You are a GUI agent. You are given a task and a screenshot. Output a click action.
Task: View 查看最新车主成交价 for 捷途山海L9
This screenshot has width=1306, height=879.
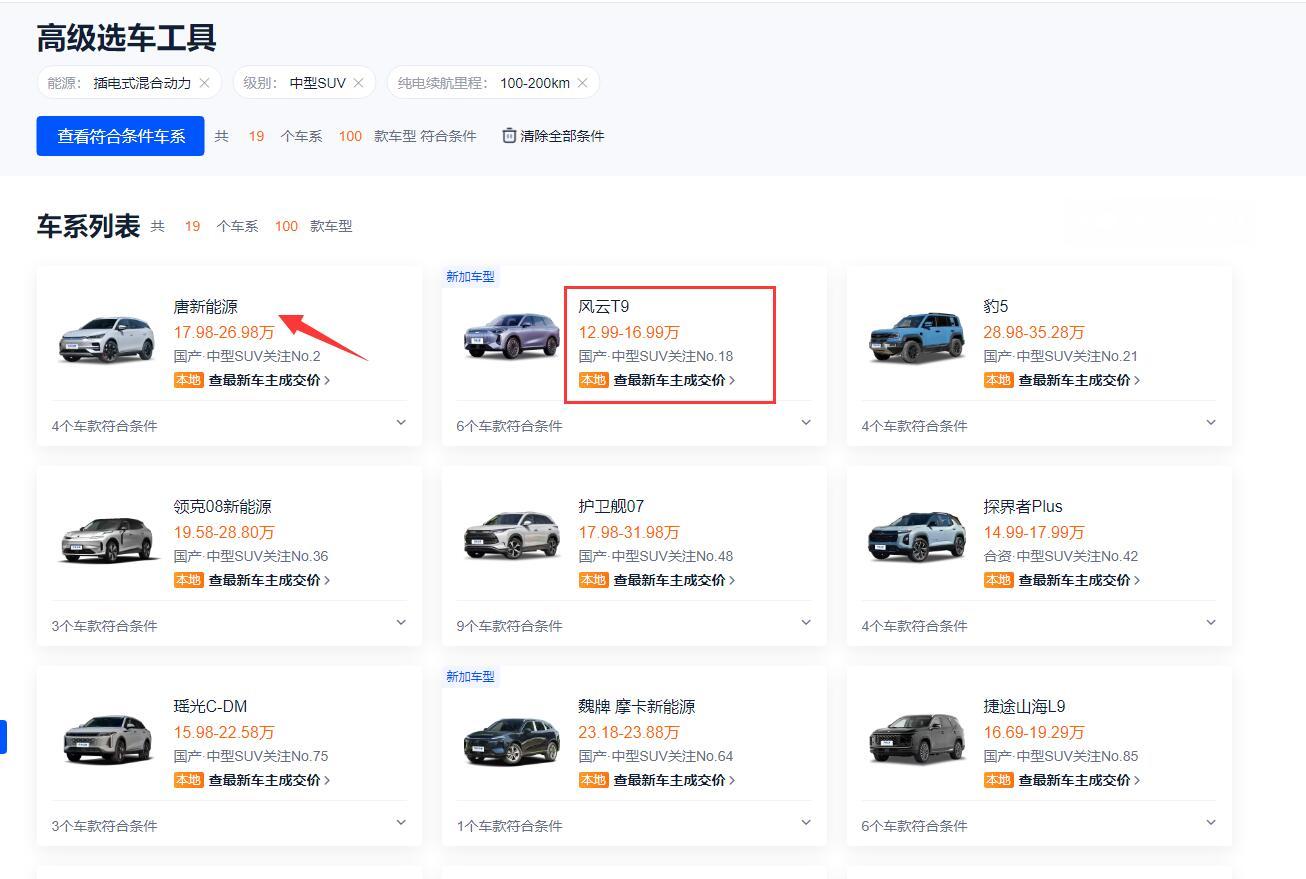pyautogui.click(x=1079, y=780)
